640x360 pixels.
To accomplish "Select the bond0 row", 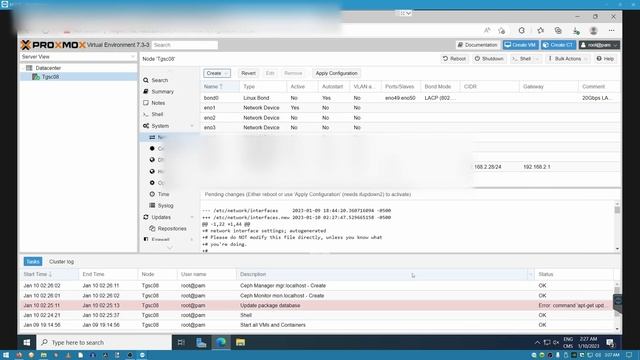I will (410, 98).
